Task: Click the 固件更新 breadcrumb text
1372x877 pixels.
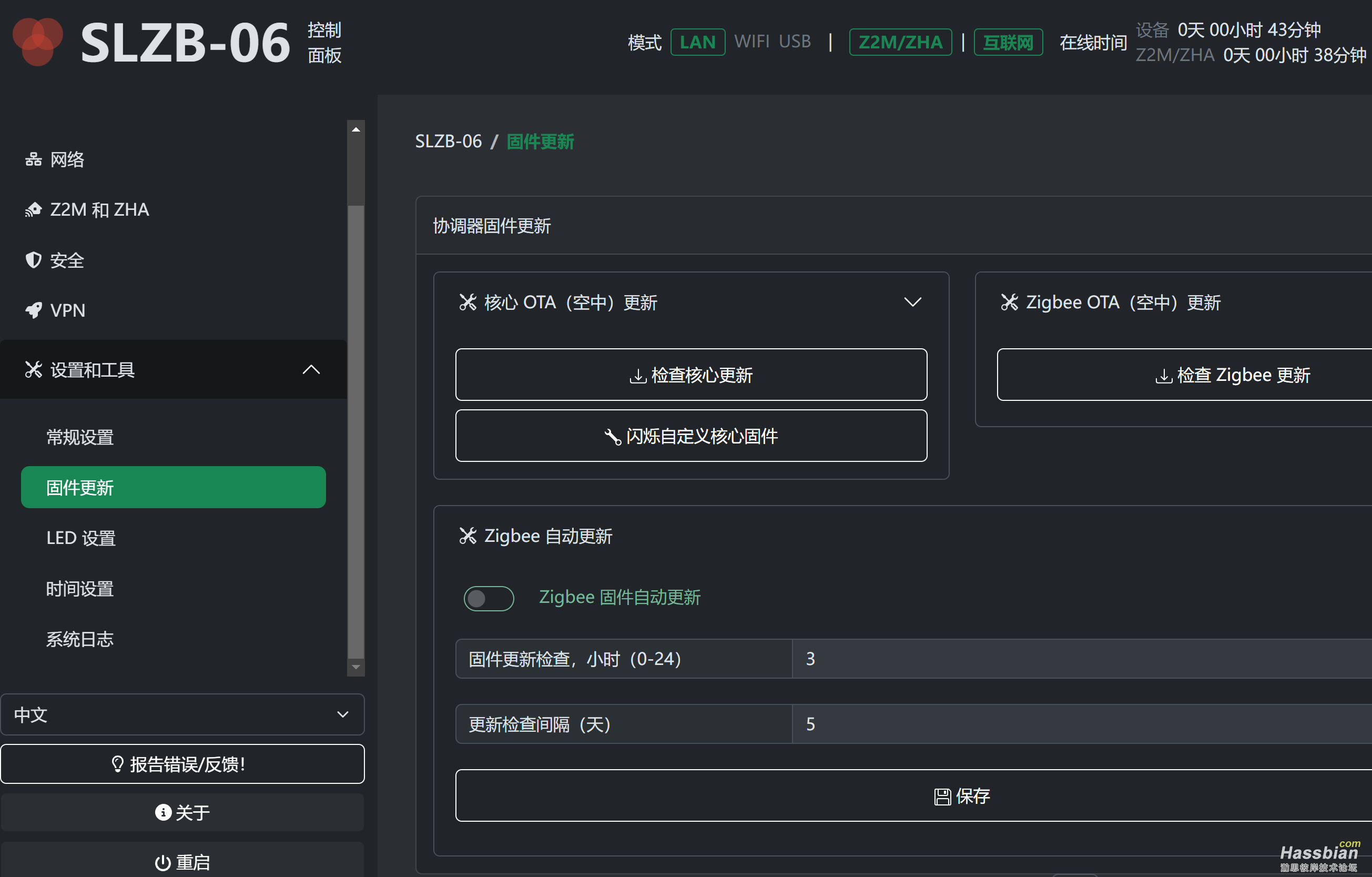Action: coord(540,142)
